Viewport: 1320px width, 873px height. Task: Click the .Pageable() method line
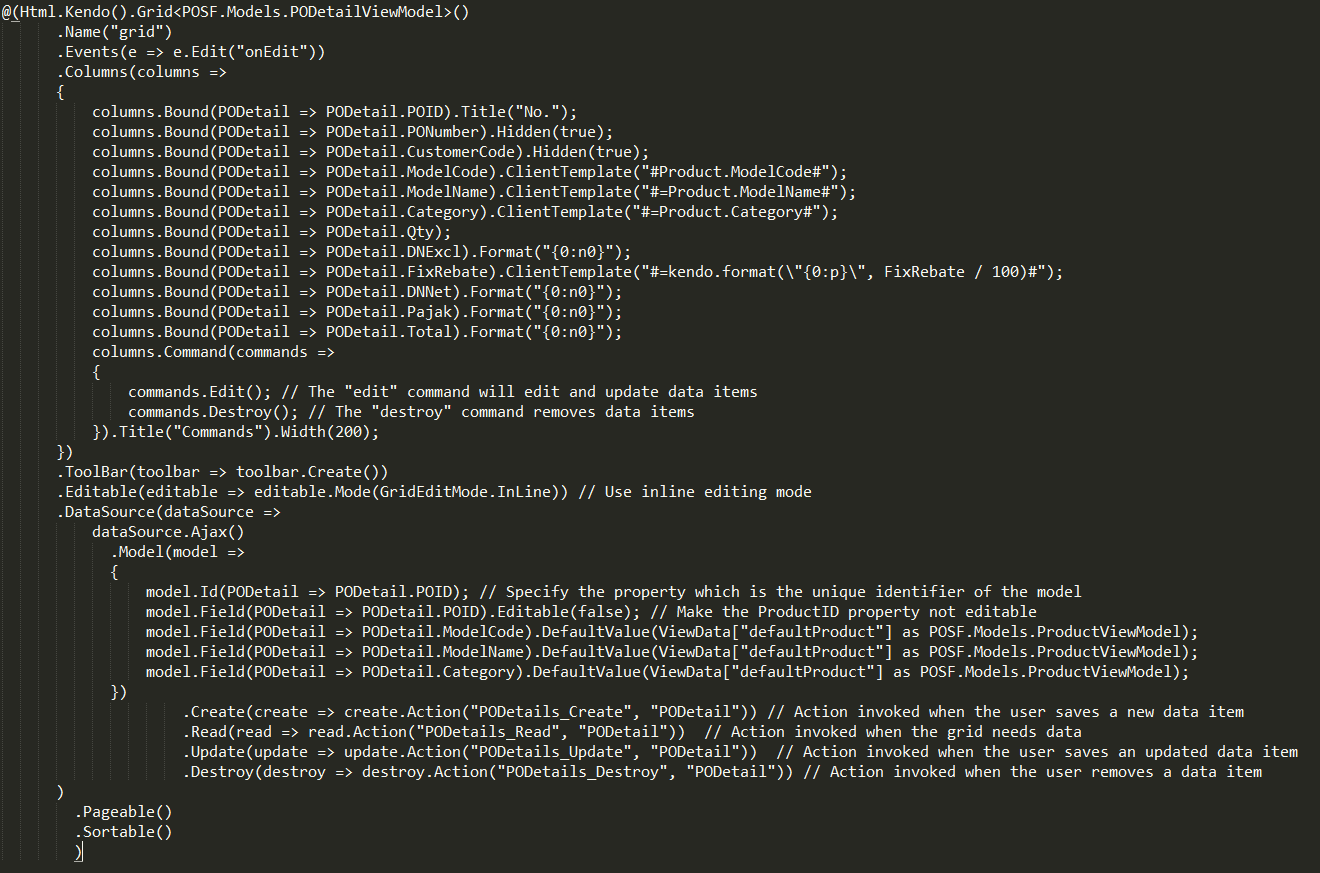(x=123, y=811)
